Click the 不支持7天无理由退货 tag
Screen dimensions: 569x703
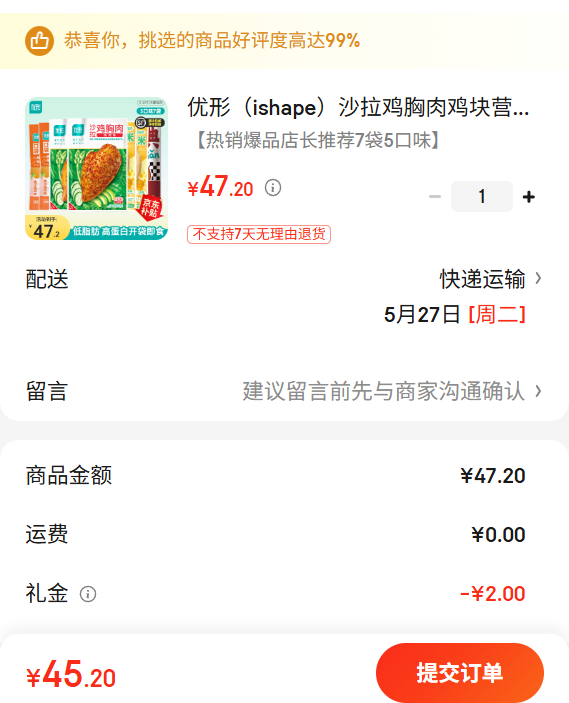pos(259,234)
